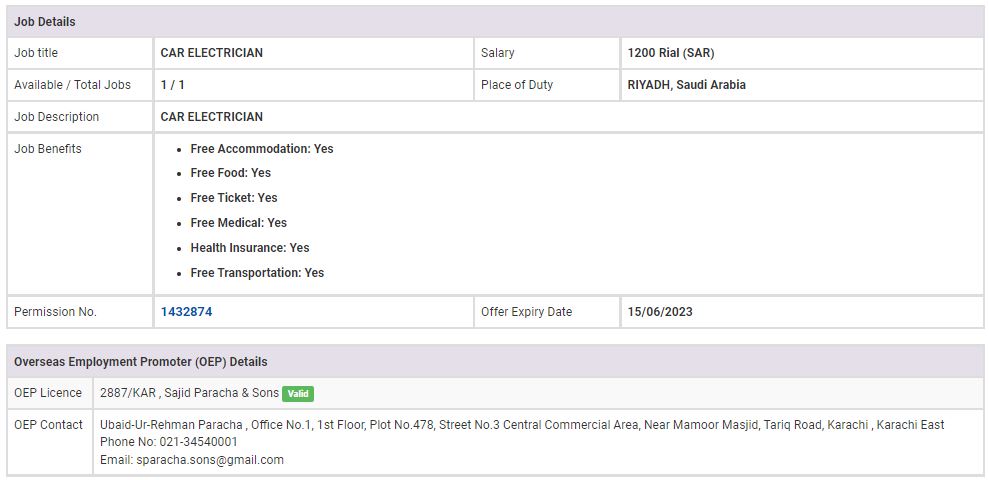Click the green Valid licence badge

(297, 394)
